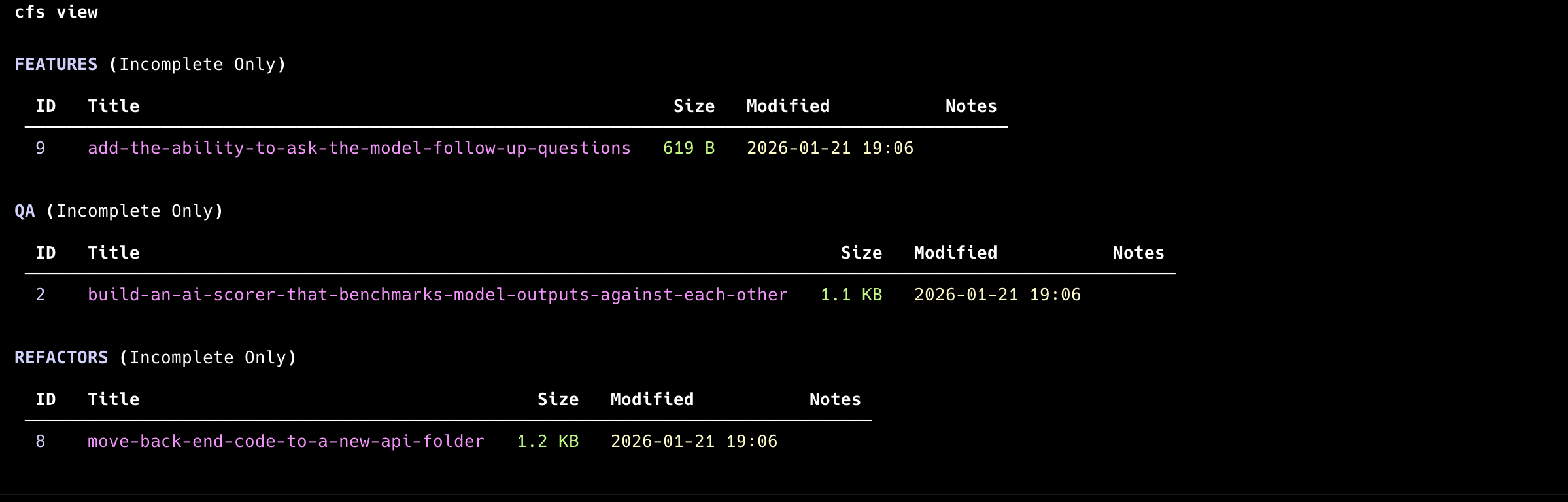Click the Title column header in Features

(114, 107)
